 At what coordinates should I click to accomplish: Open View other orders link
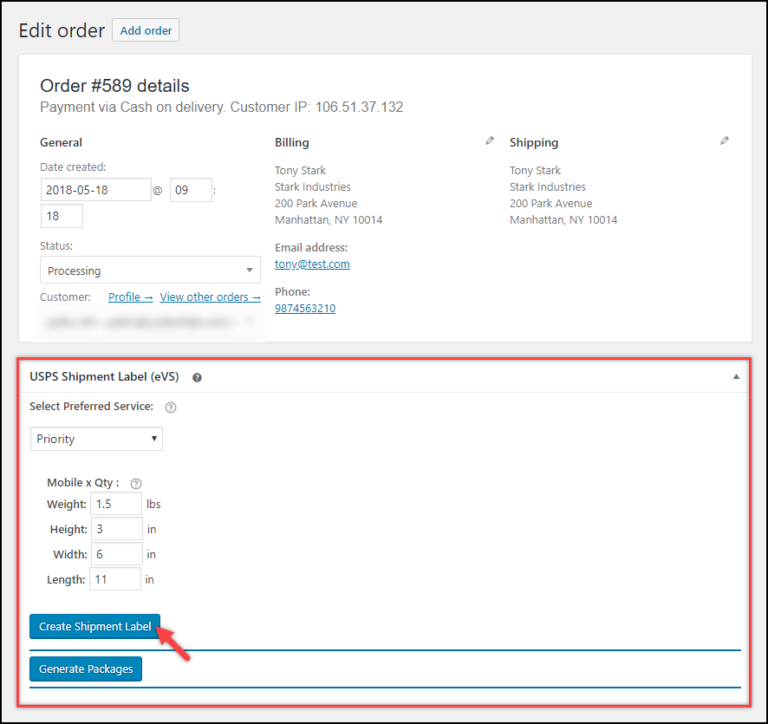[210, 297]
